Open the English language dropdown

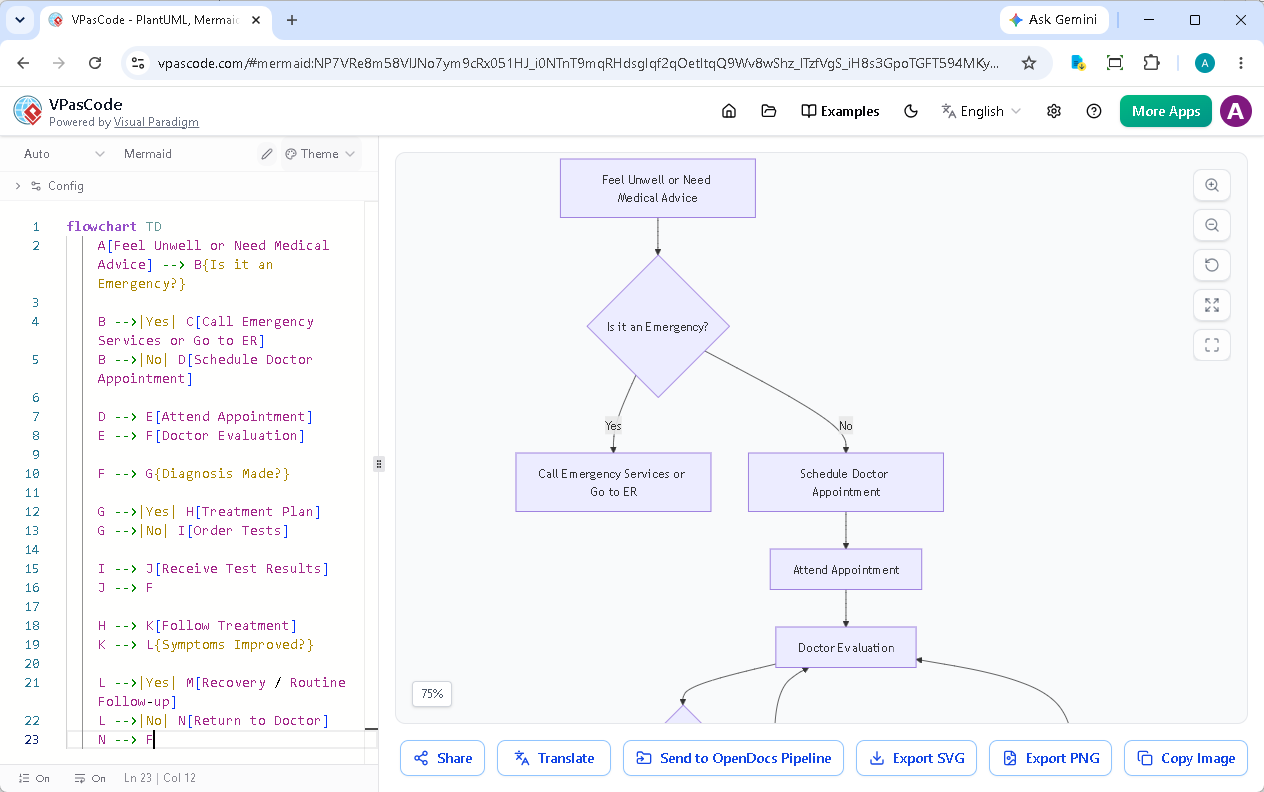[x=981, y=111]
